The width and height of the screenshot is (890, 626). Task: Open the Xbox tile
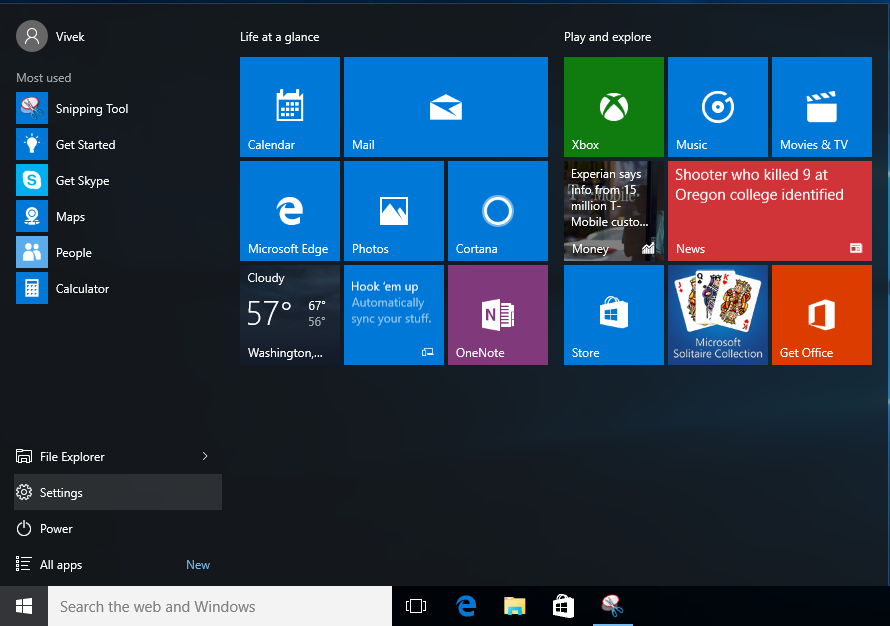coord(613,107)
